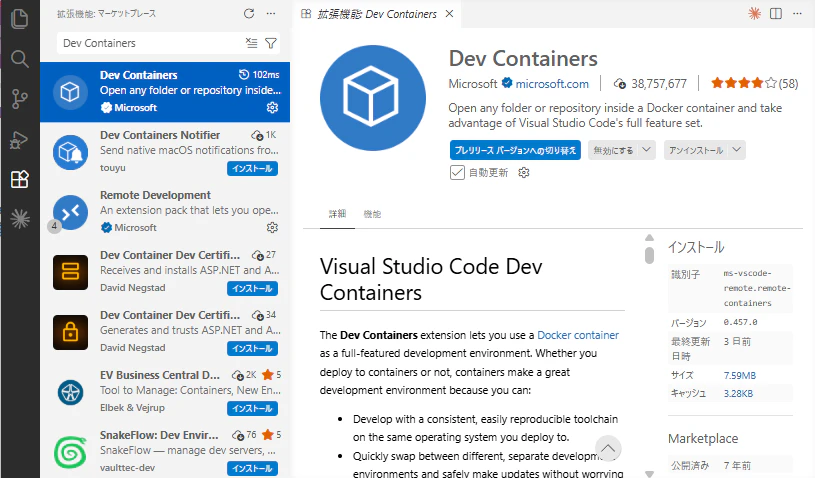The image size is (815, 478).
Task: Install Dev Containers Notifier extension
Action: [x=252, y=168]
